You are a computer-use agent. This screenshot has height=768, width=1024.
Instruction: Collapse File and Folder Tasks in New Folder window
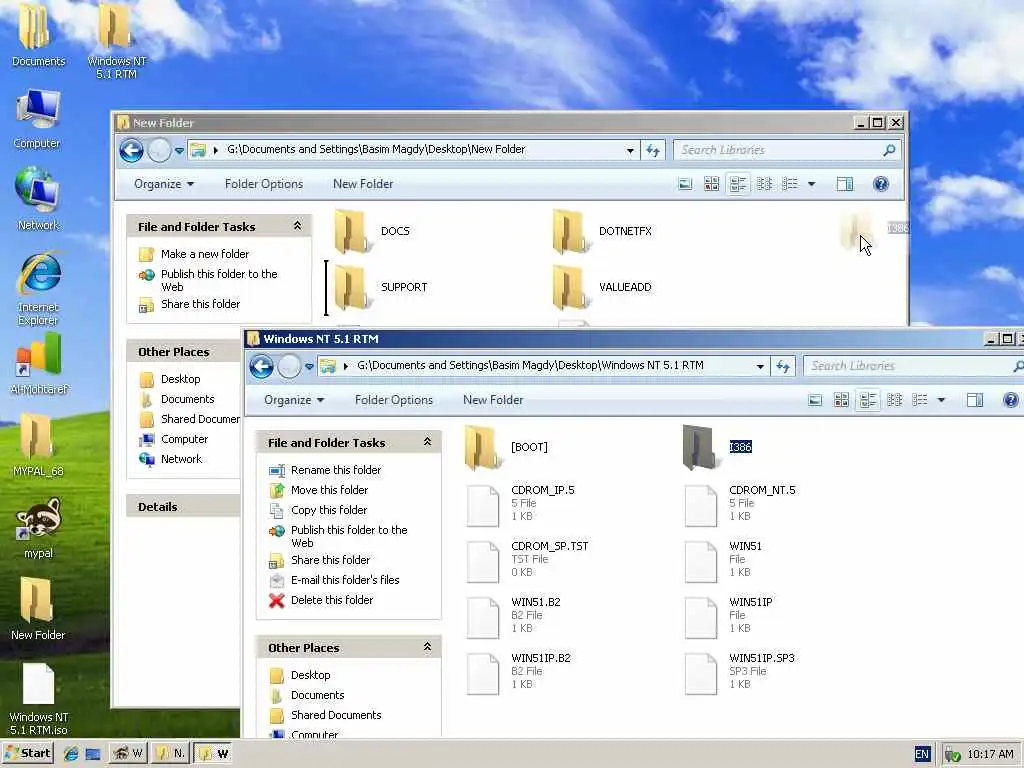[297, 226]
